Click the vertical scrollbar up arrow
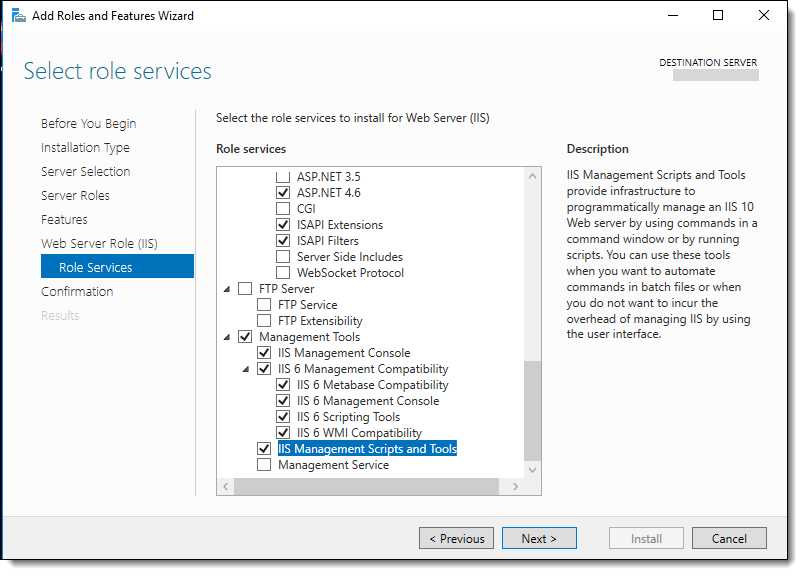Viewport: 803px width, 575px height. (533, 176)
